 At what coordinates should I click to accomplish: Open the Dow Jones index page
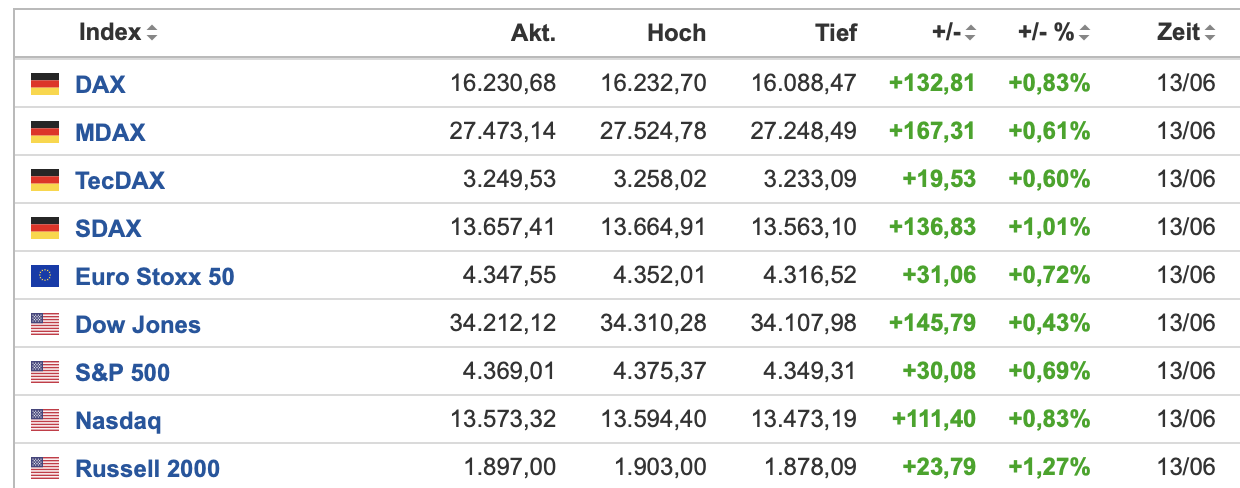click(x=138, y=324)
